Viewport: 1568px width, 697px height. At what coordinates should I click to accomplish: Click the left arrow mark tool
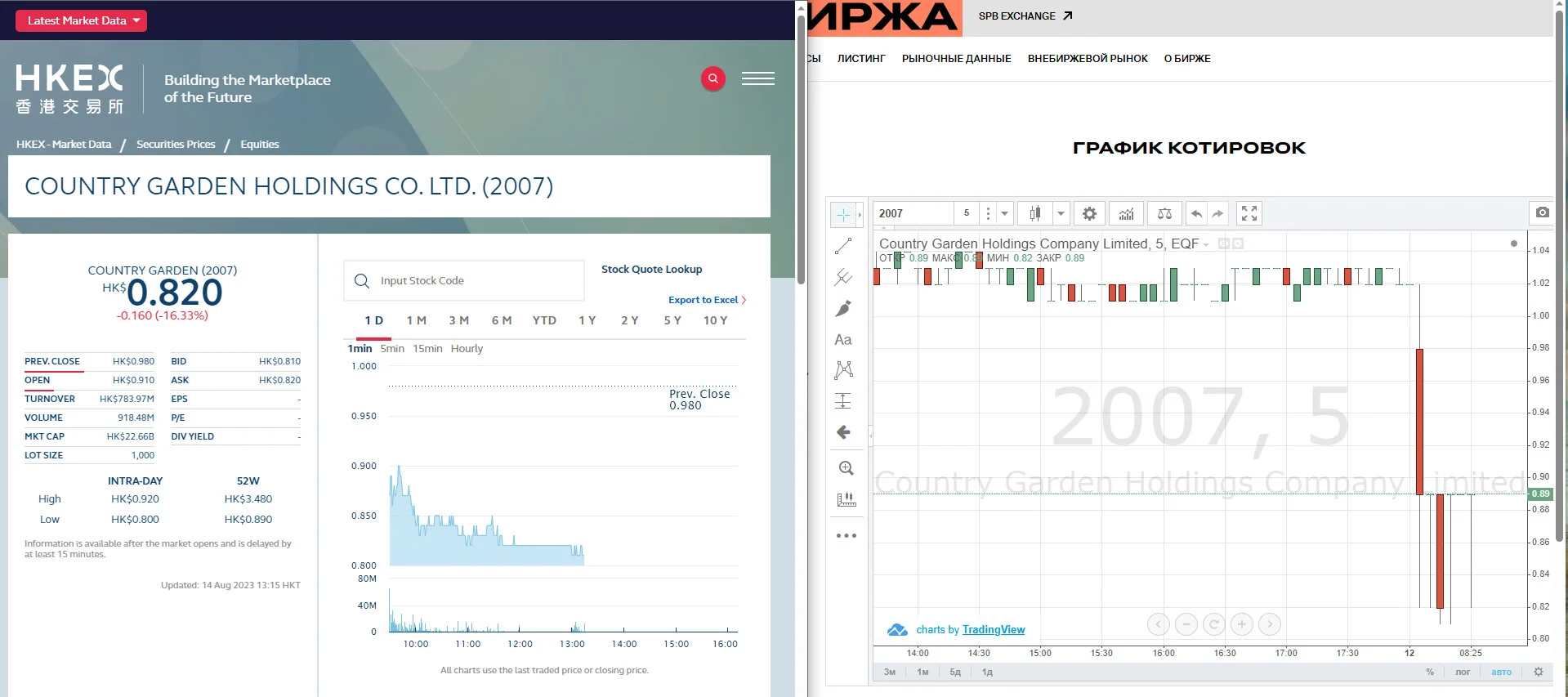point(843,432)
